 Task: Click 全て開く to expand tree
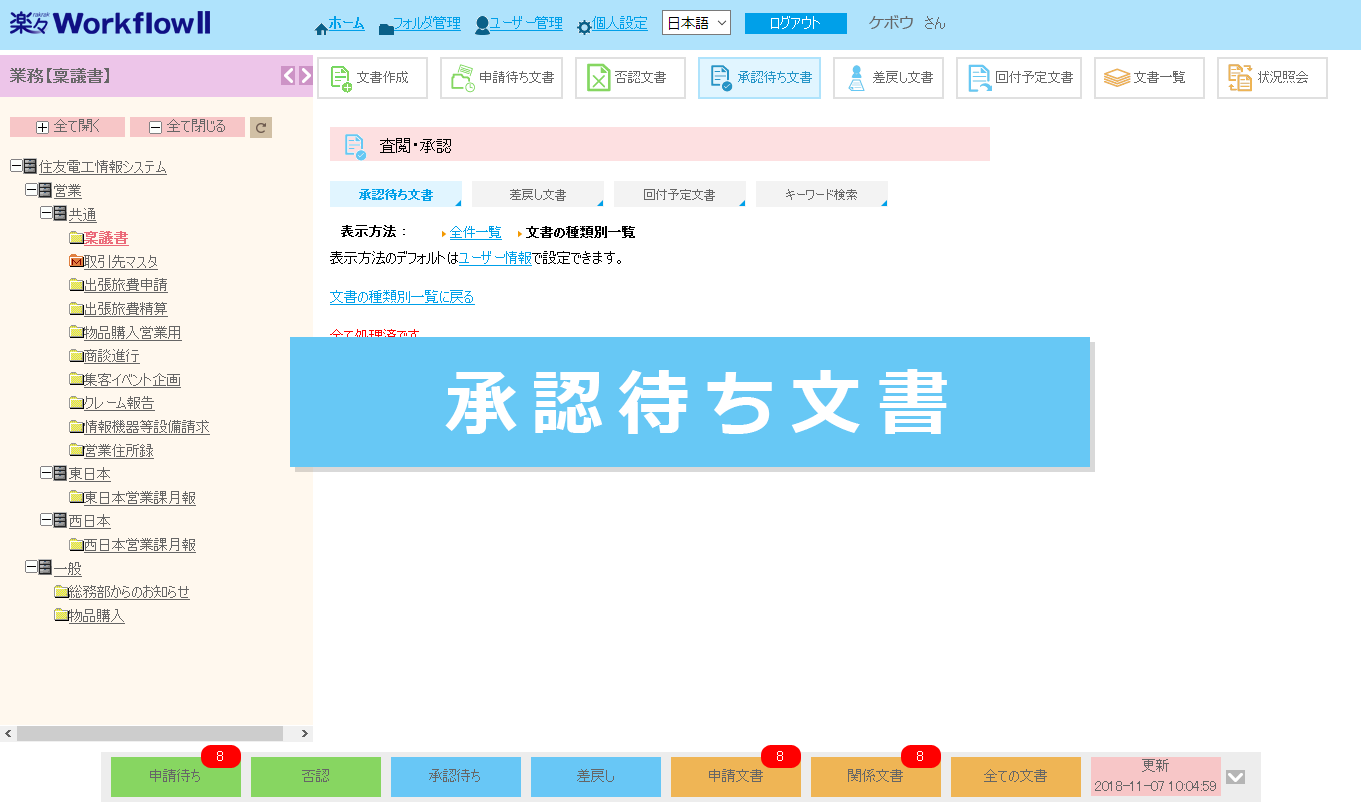click(67, 127)
